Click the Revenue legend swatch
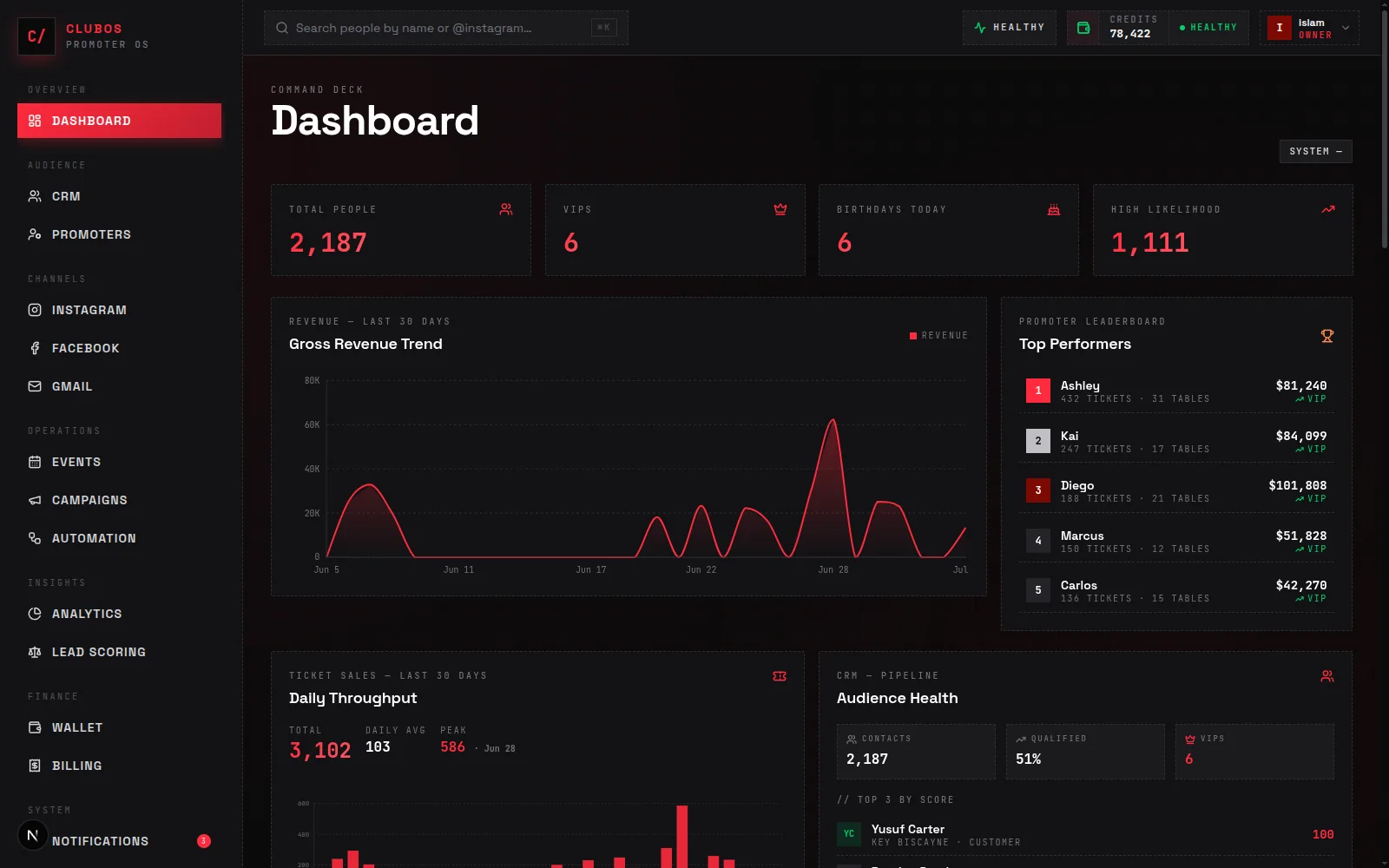1389x868 pixels. pos(913,336)
